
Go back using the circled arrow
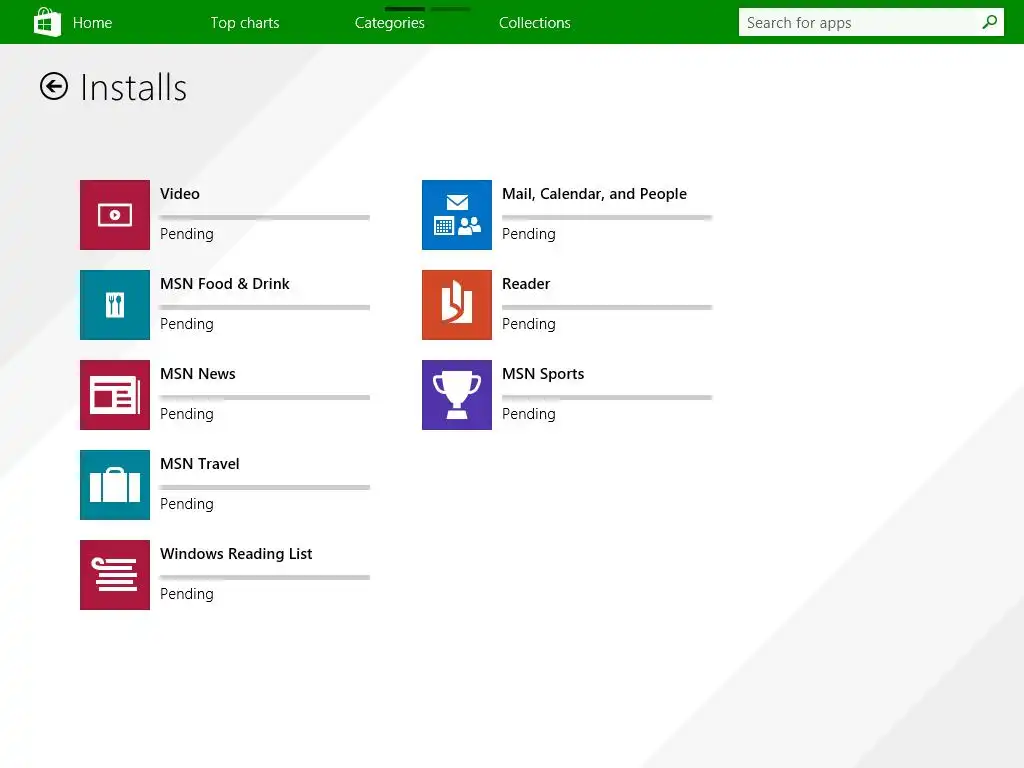click(x=54, y=86)
